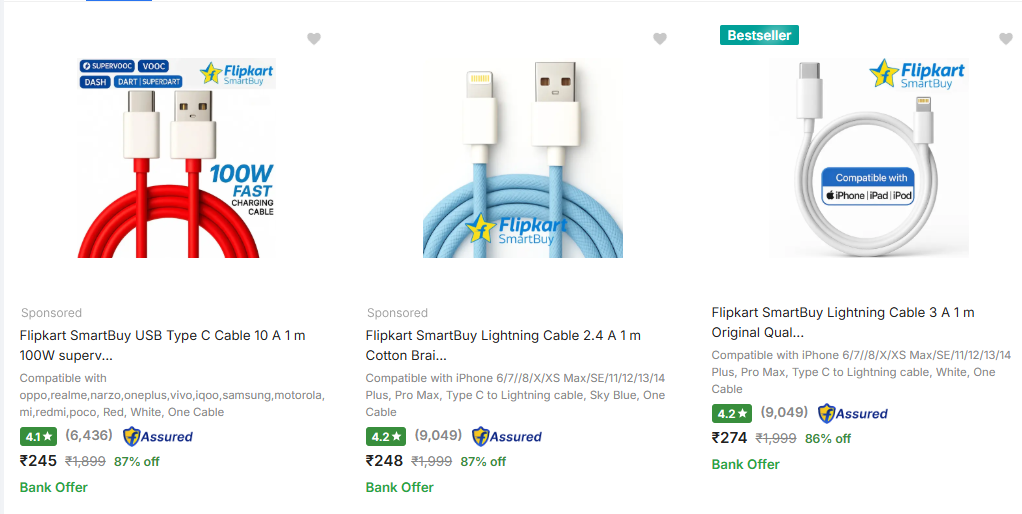Click Assured badge on the red cable
Viewport: 1022px width, 514px height.
click(158, 436)
